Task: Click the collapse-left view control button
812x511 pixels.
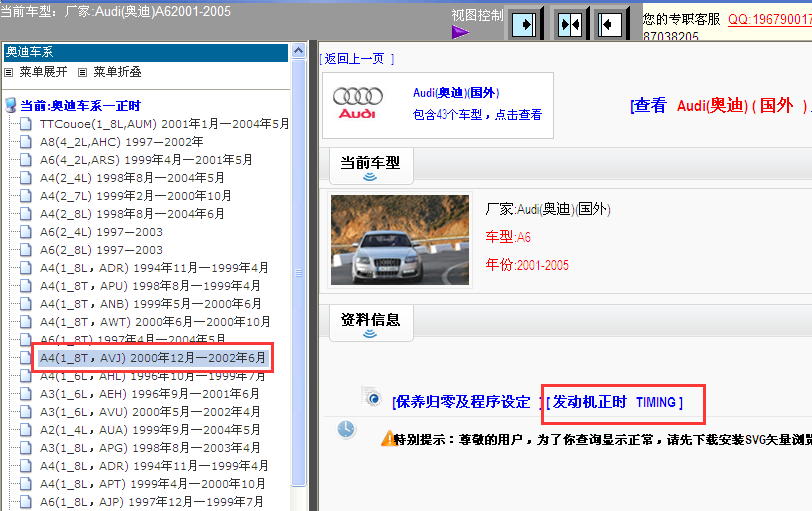Action: (610, 24)
